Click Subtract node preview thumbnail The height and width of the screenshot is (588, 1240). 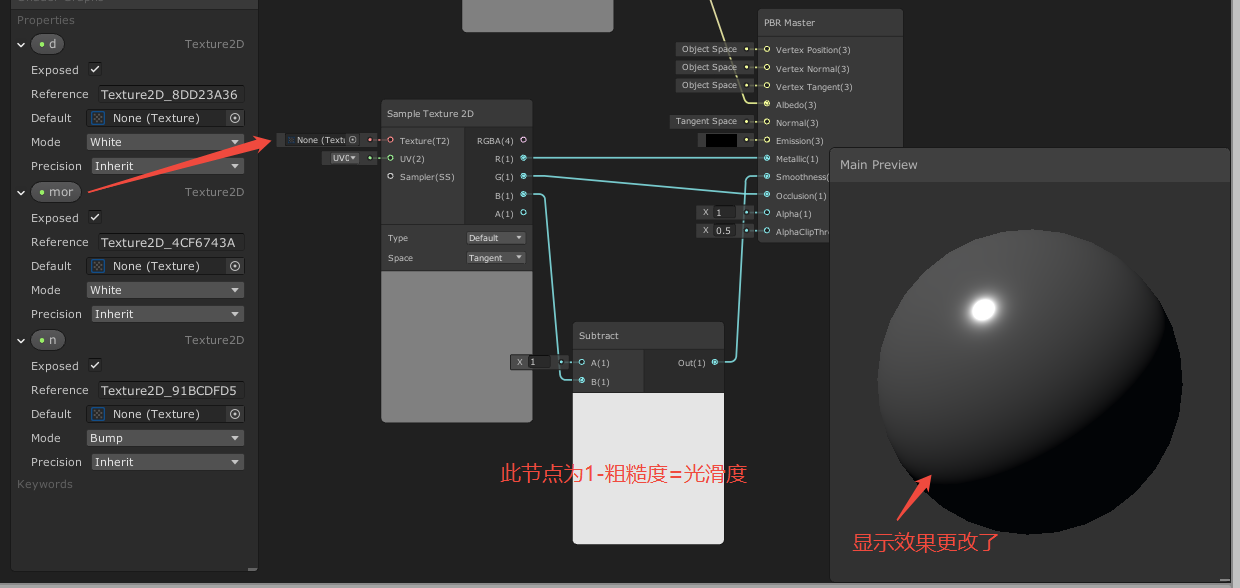(x=648, y=468)
